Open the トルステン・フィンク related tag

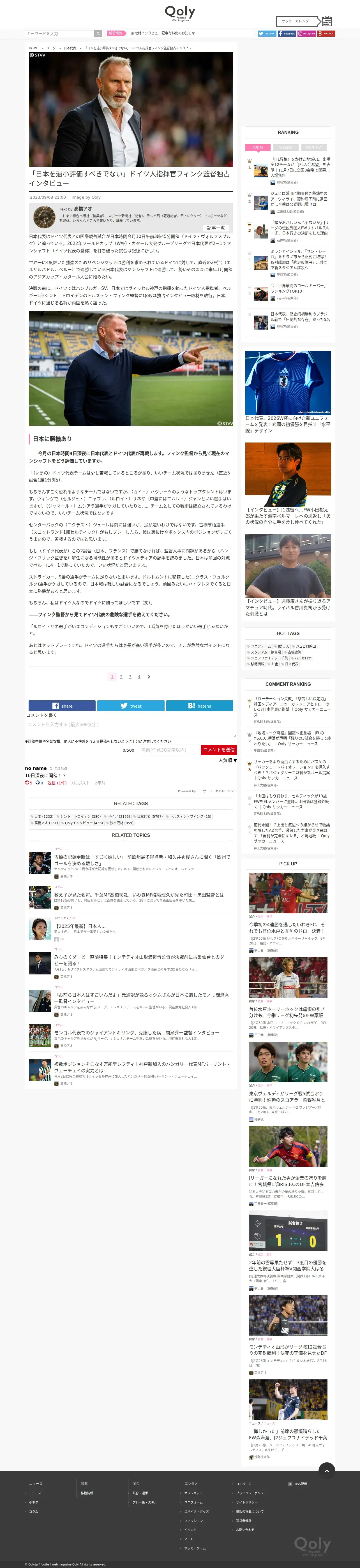click(x=189, y=816)
